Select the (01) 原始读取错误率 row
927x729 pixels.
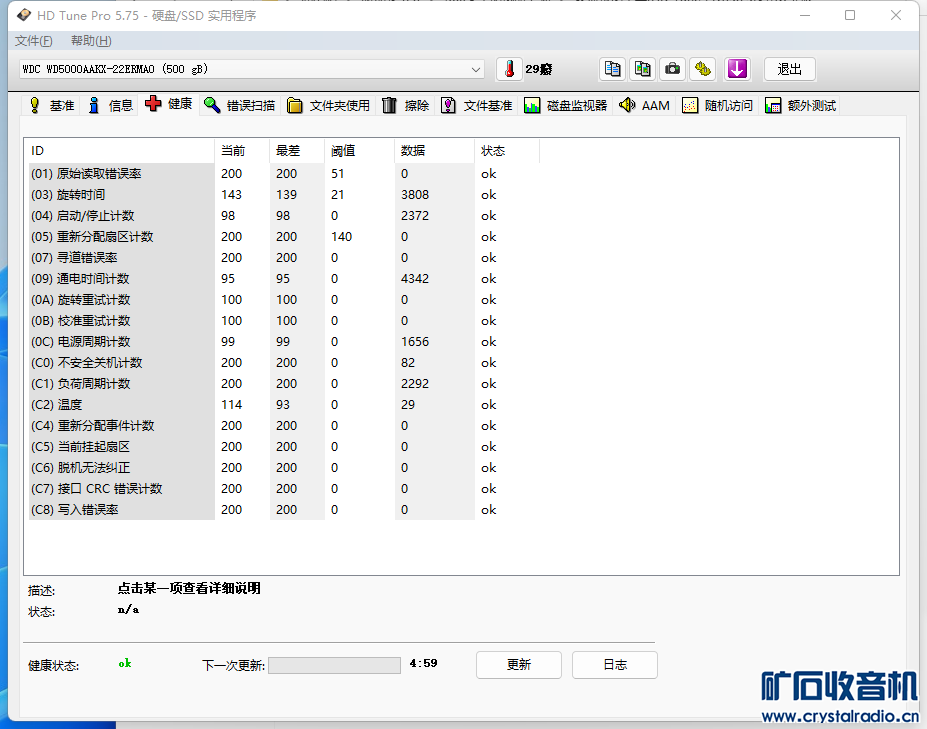284,174
